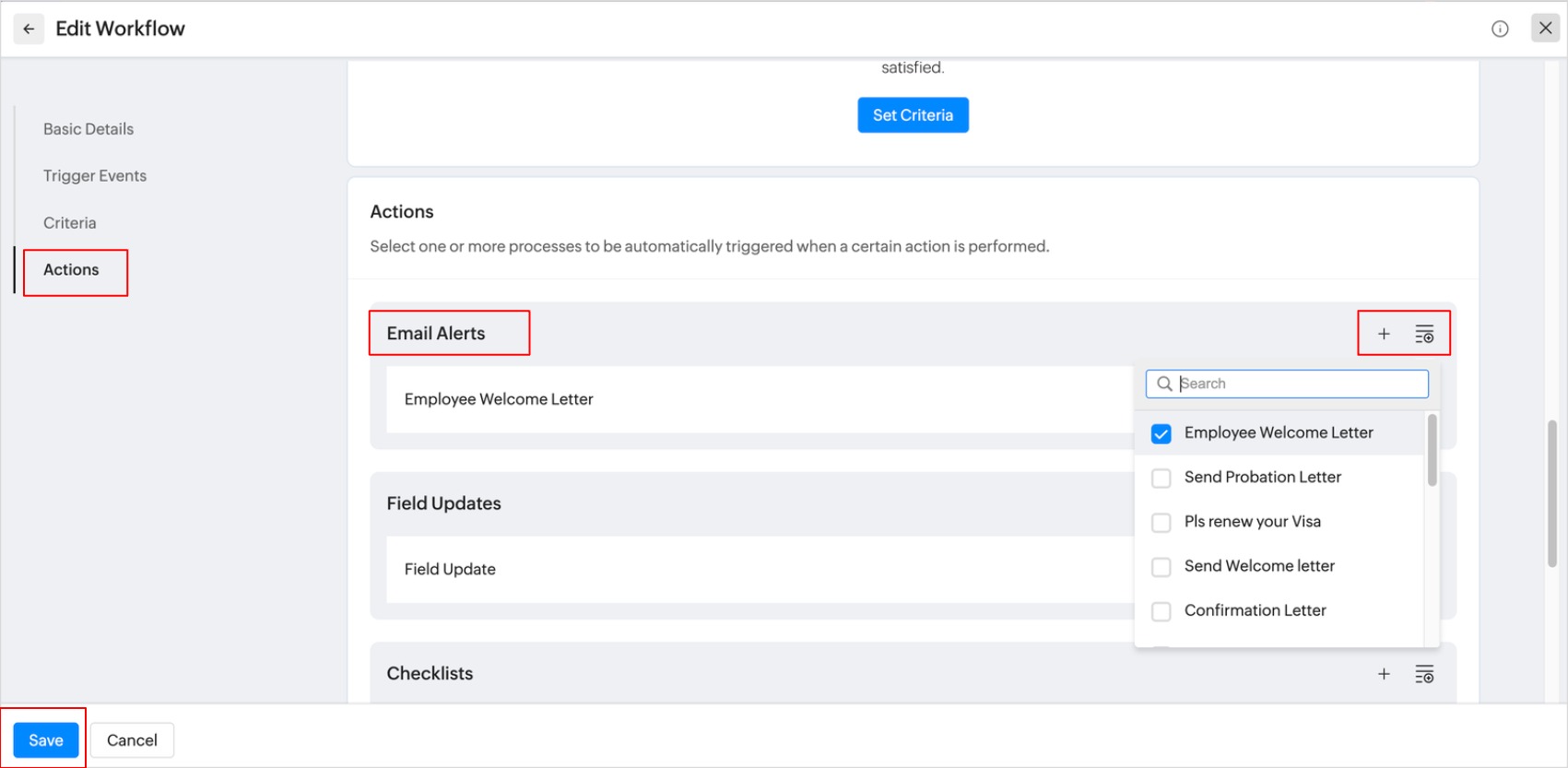This screenshot has height=768, width=1568.
Task: Cancel editing the workflow
Action: pos(132,740)
